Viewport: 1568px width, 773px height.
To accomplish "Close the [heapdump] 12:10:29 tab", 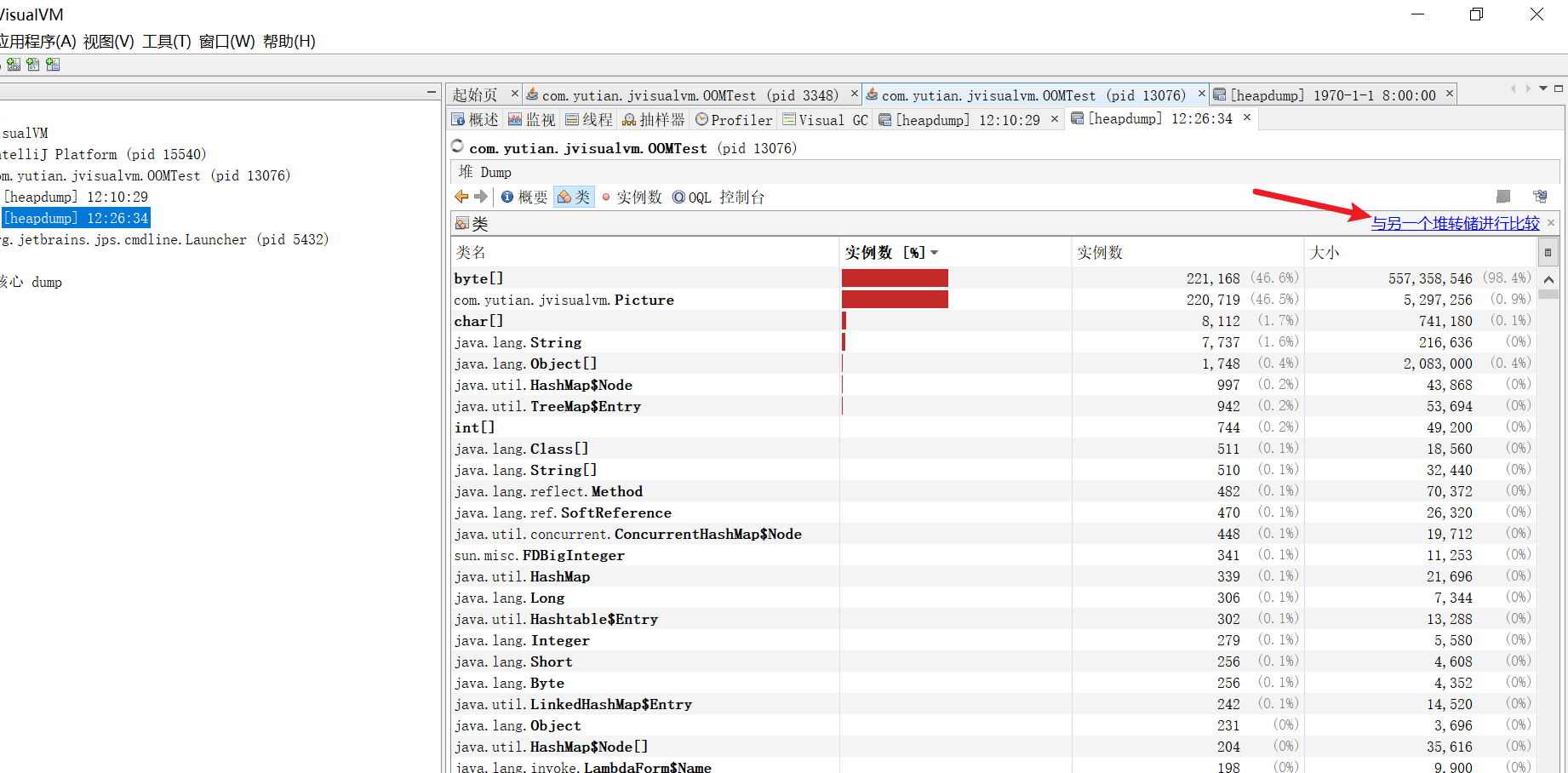I will point(1055,119).
